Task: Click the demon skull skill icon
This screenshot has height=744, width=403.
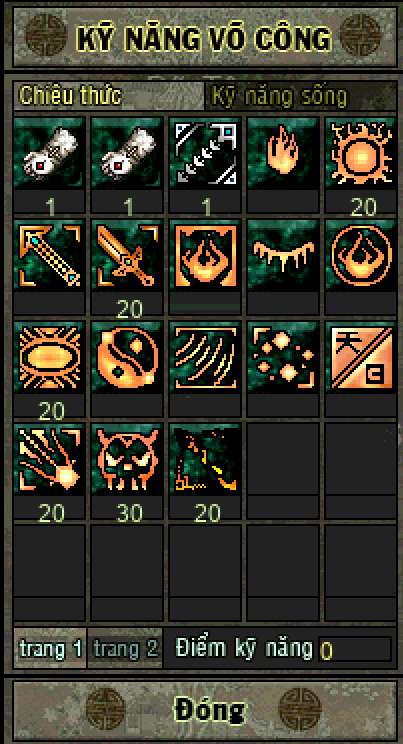Action: coord(127,458)
